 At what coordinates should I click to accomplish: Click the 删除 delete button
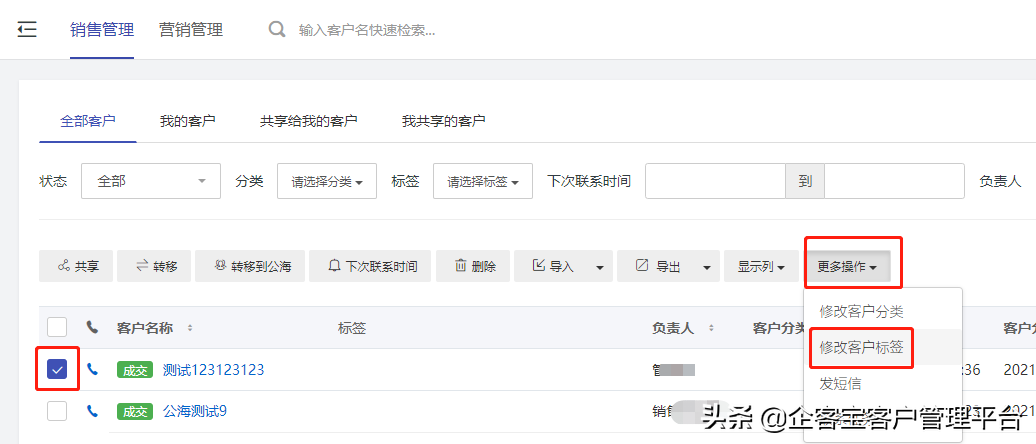click(473, 266)
